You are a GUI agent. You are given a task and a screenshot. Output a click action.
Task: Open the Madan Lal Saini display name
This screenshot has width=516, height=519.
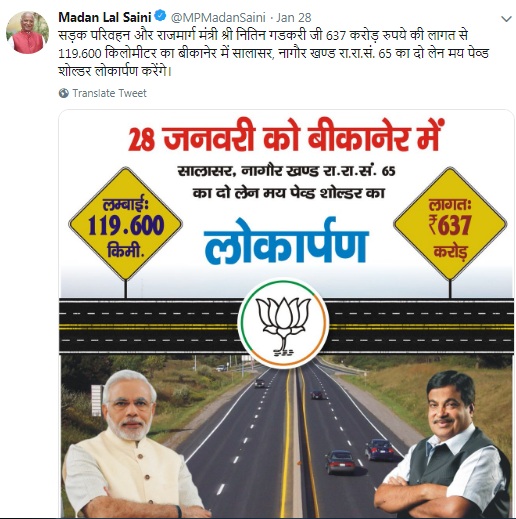pos(105,17)
